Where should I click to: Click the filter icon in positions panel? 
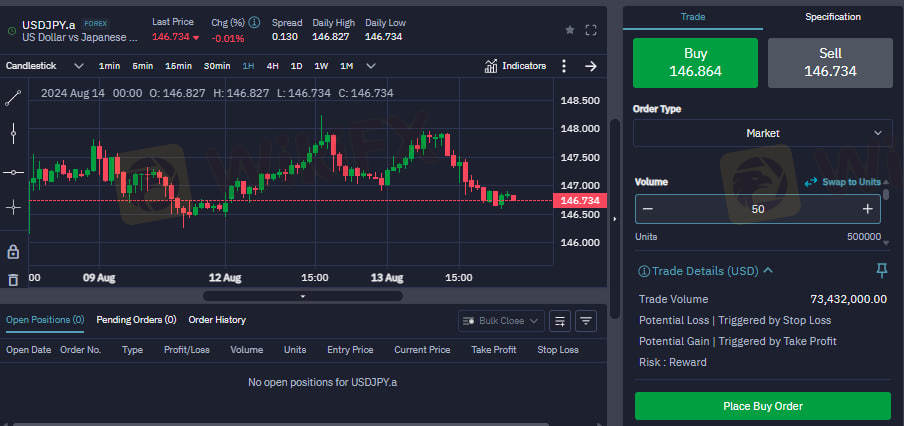coord(586,321)
